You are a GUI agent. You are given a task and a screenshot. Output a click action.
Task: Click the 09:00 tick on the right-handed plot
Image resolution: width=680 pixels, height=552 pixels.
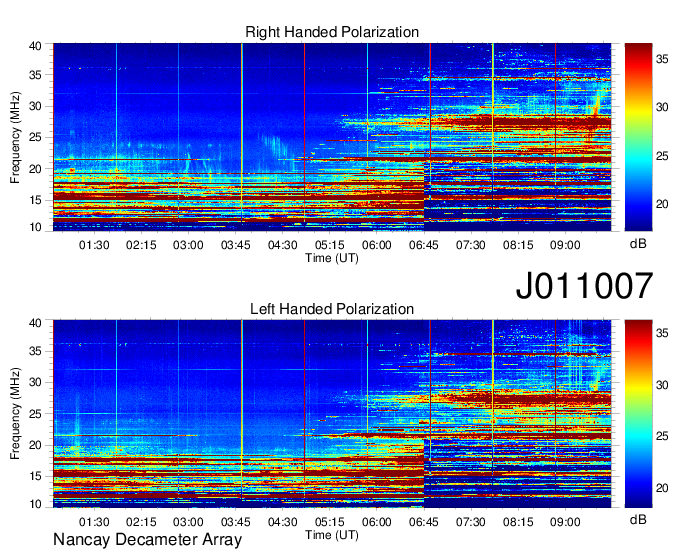click(x=565, y=245)
